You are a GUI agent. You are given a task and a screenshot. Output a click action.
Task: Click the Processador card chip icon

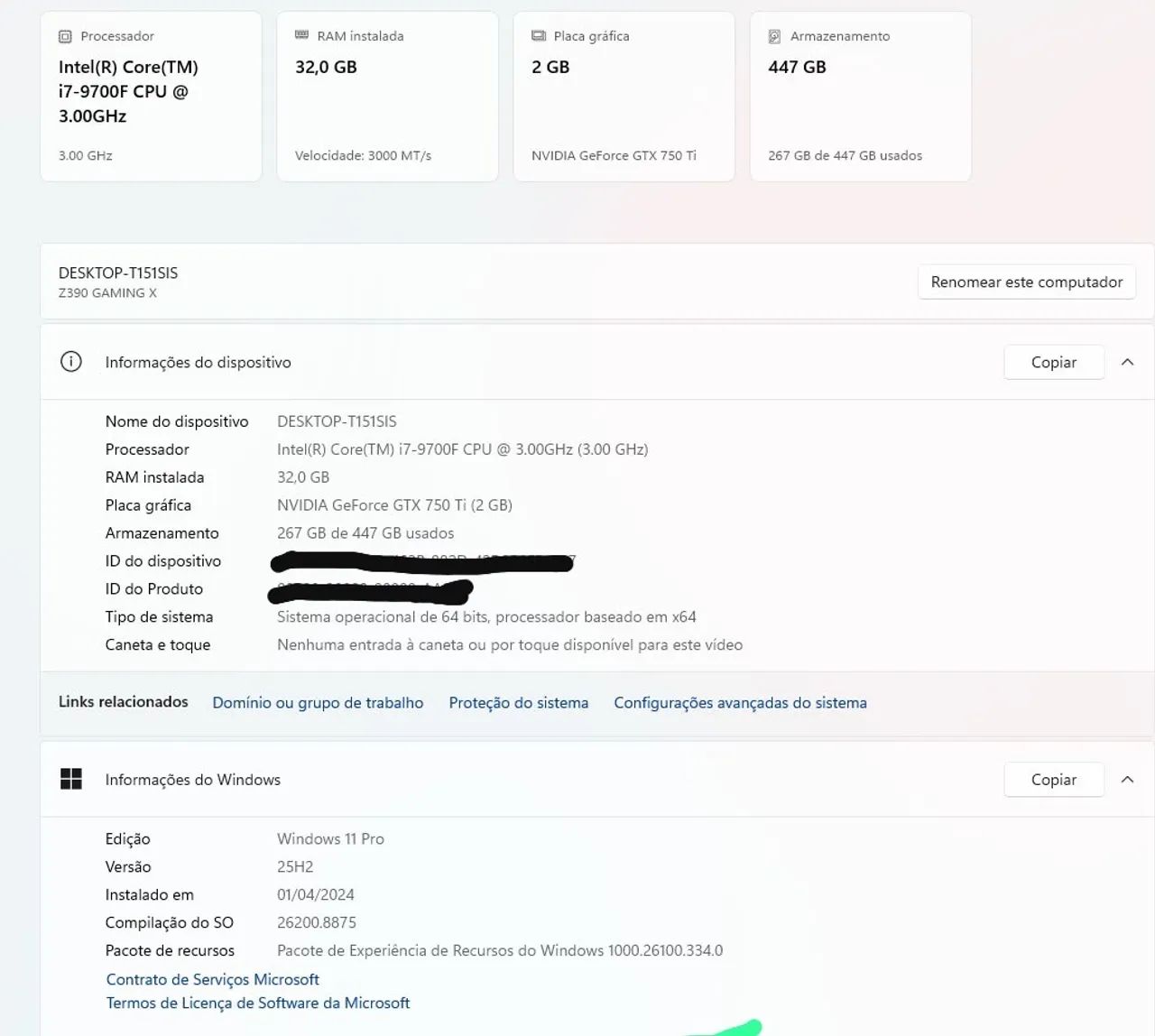pyautogui.click(x=65, y=36)
